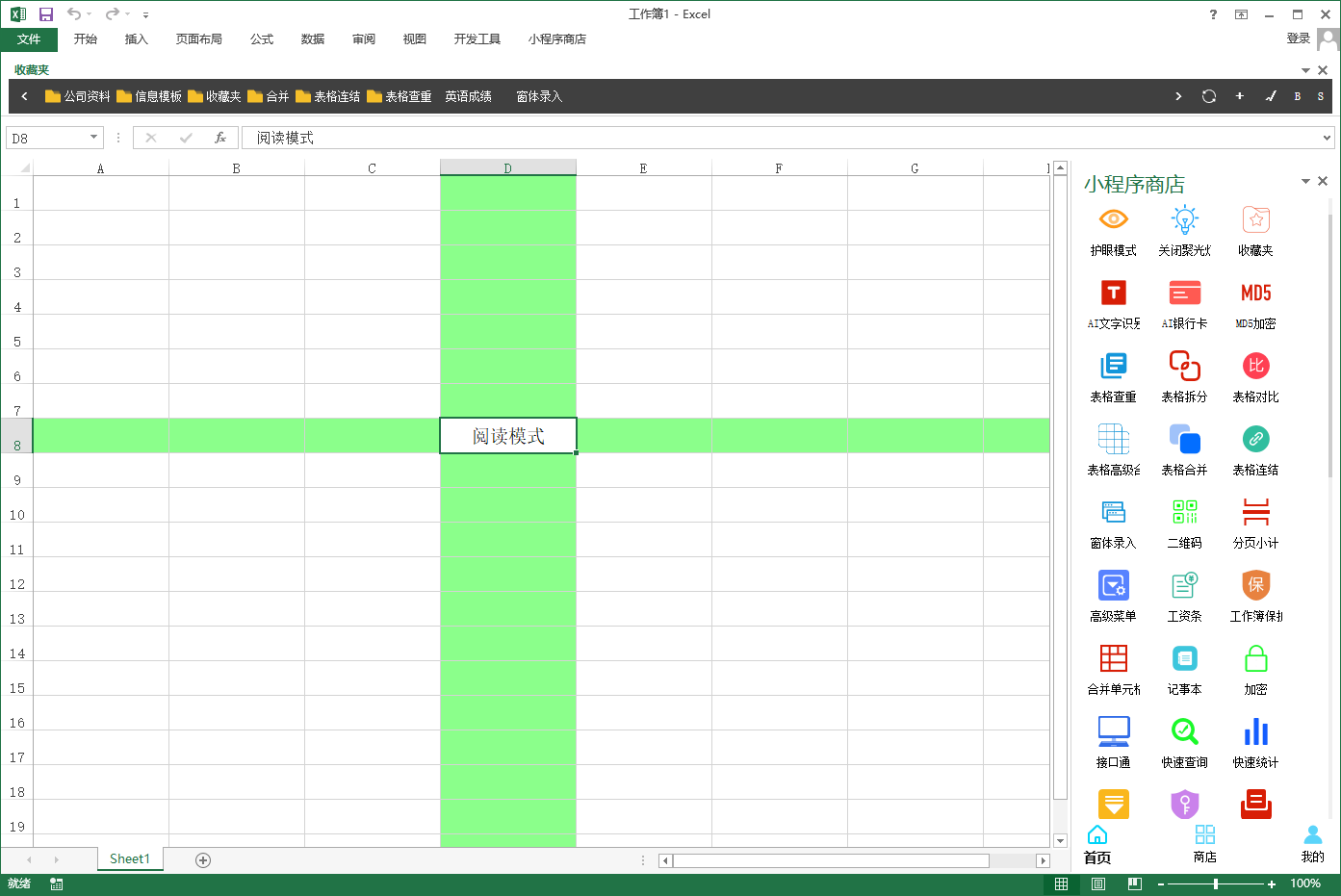Click the plus icon in favorites bar
Screen dimensions: 1341x896
coord(1240,96)
